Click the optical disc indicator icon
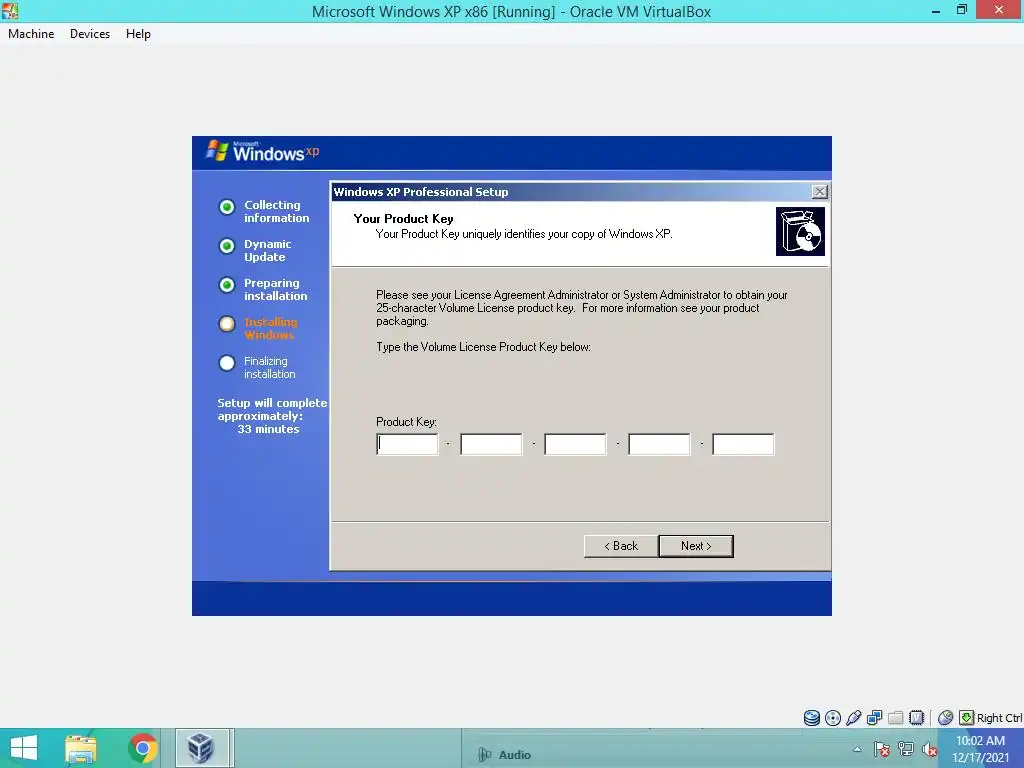This screenshot has width=1024, height=768. [x=833, y=718]
